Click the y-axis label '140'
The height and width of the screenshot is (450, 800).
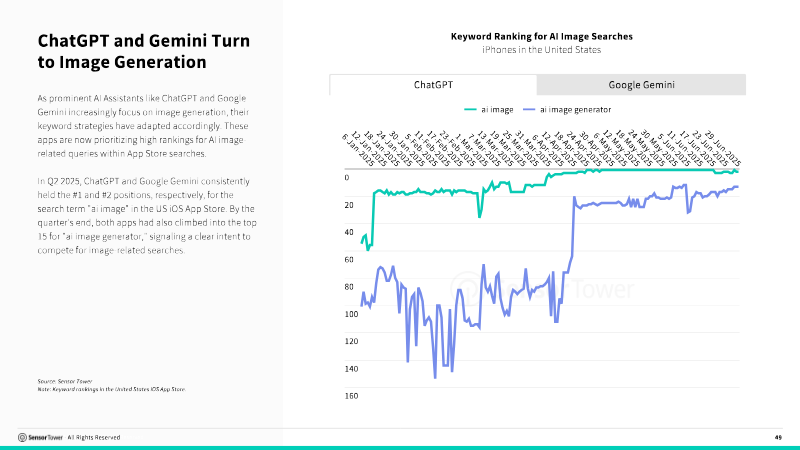tap(351, 369)
